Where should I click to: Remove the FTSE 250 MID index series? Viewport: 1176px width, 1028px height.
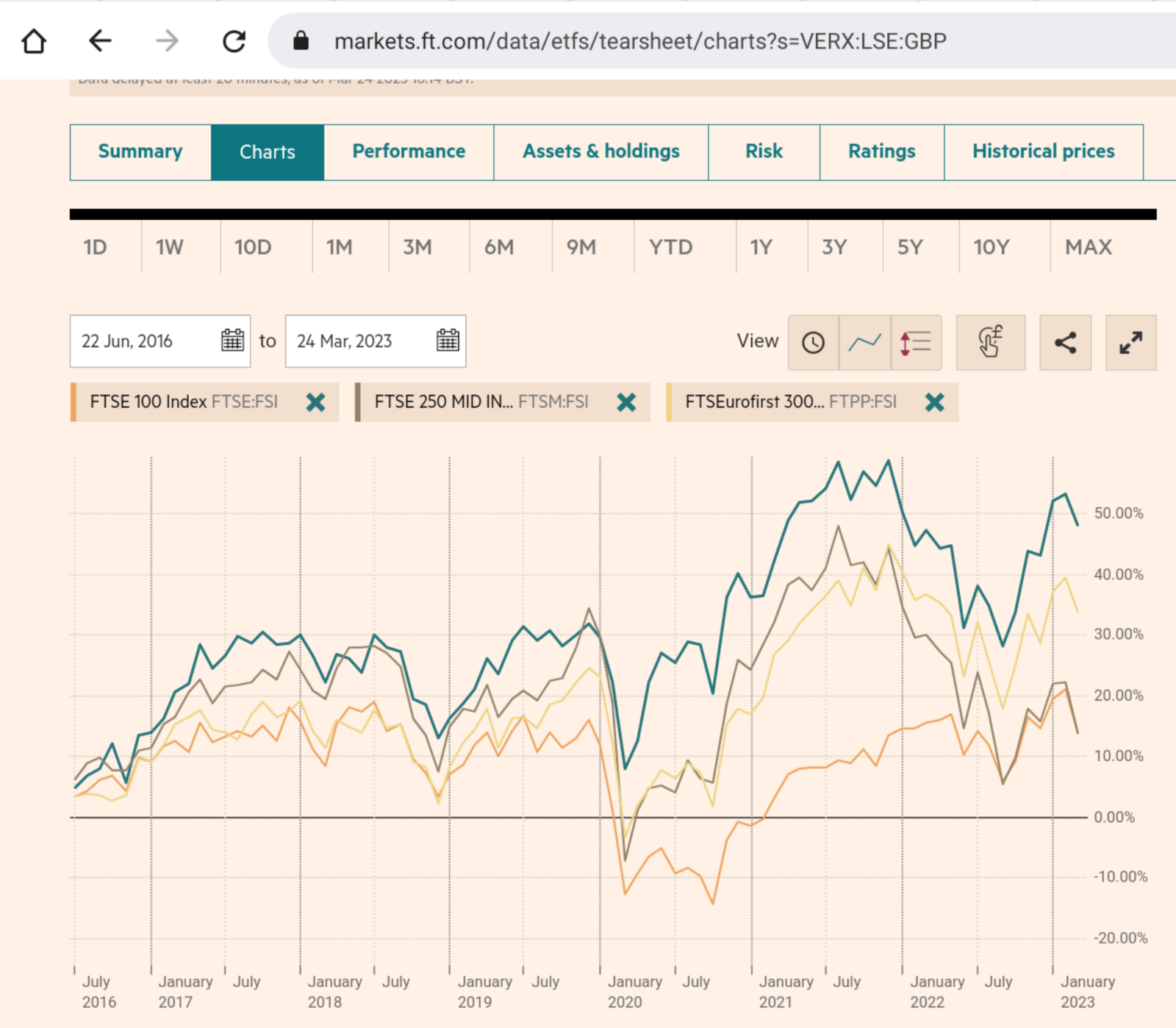pos(628,402)
